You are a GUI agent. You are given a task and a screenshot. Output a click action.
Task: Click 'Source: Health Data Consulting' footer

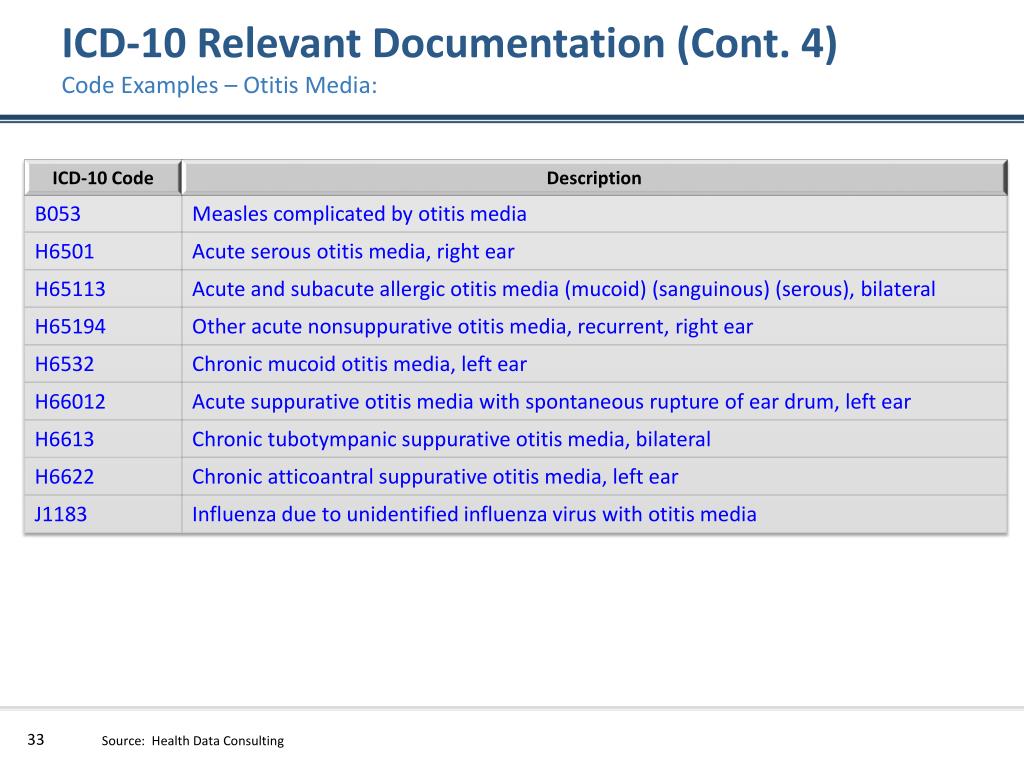193,741
